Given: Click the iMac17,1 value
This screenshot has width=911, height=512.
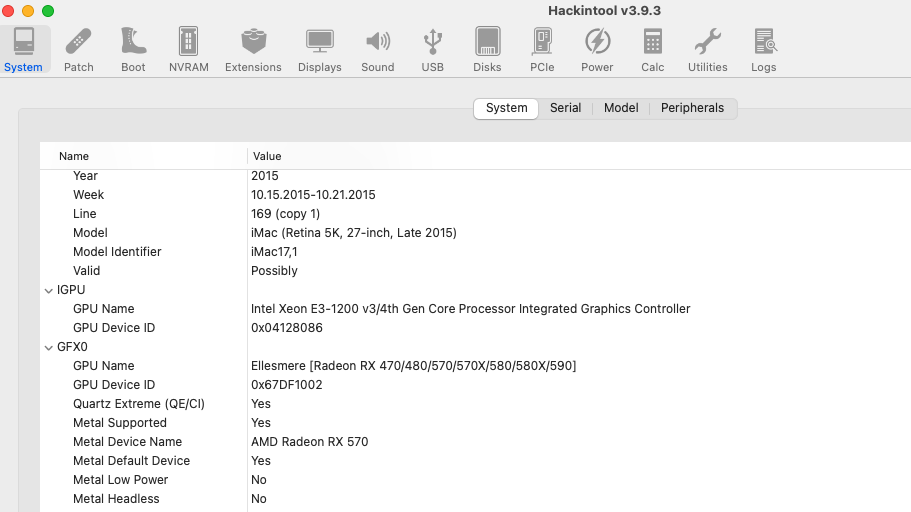Looking at the screenshot, I should tap(274, 252).
